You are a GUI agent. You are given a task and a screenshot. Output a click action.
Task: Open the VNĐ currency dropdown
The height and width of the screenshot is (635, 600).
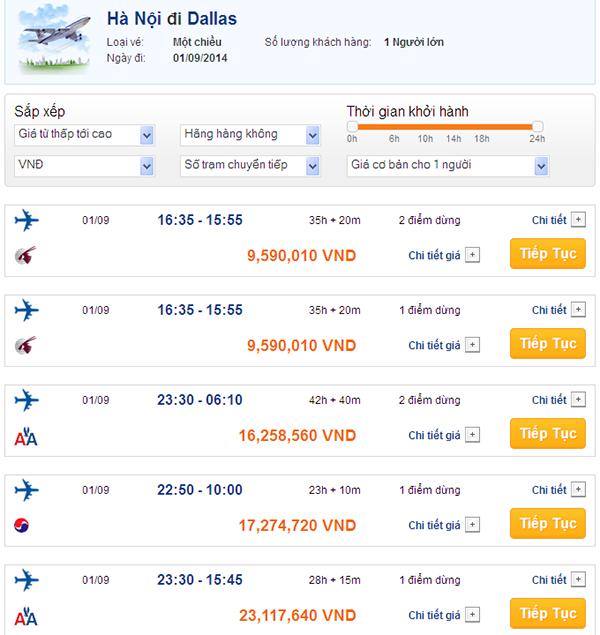pos(147,166)
